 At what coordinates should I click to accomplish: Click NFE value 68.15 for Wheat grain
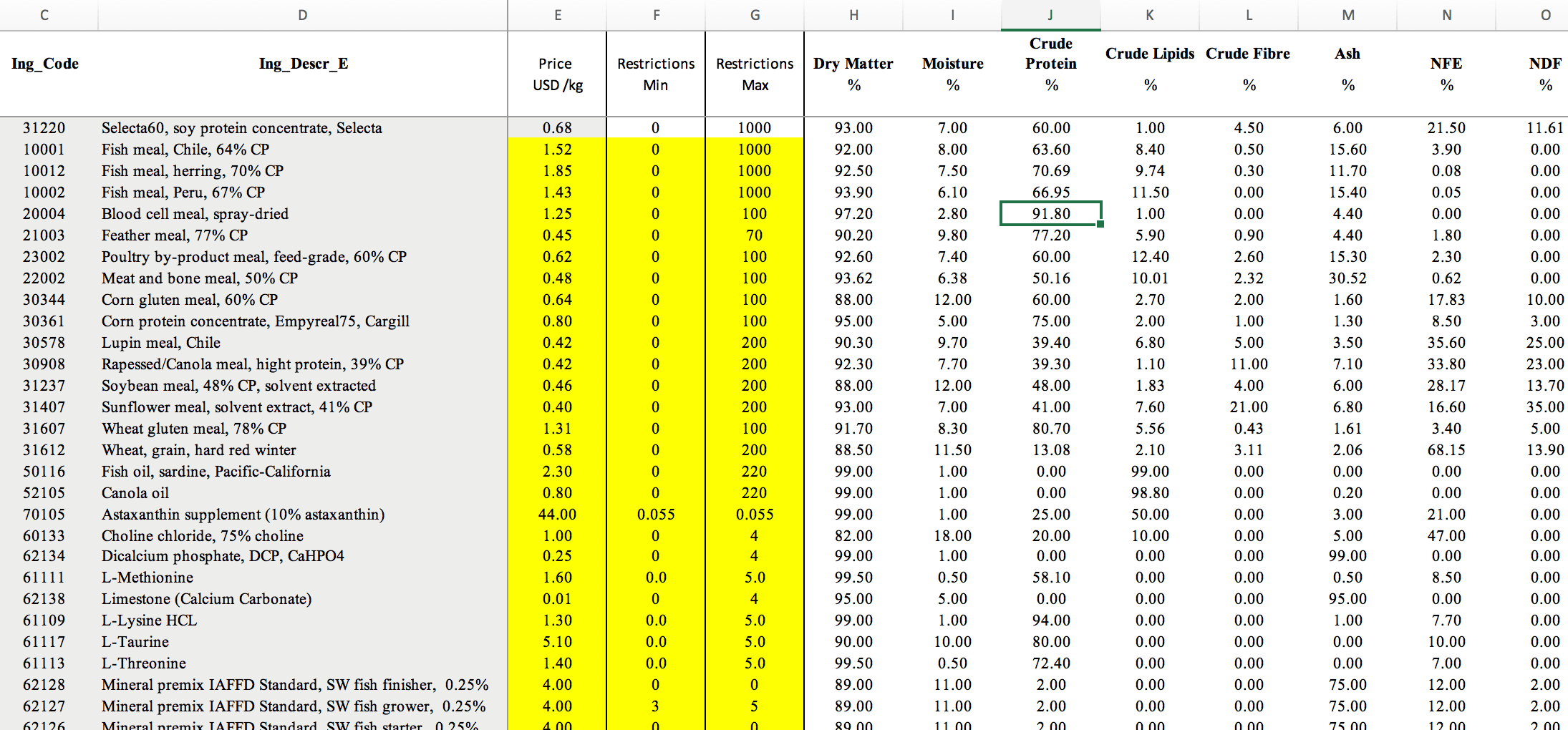point(1446,449)
